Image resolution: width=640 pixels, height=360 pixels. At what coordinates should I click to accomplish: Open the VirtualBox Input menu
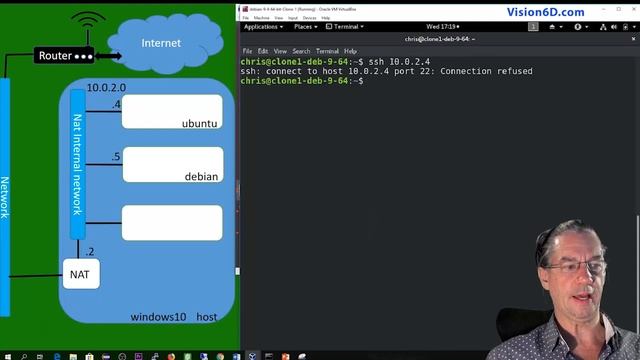293,18
